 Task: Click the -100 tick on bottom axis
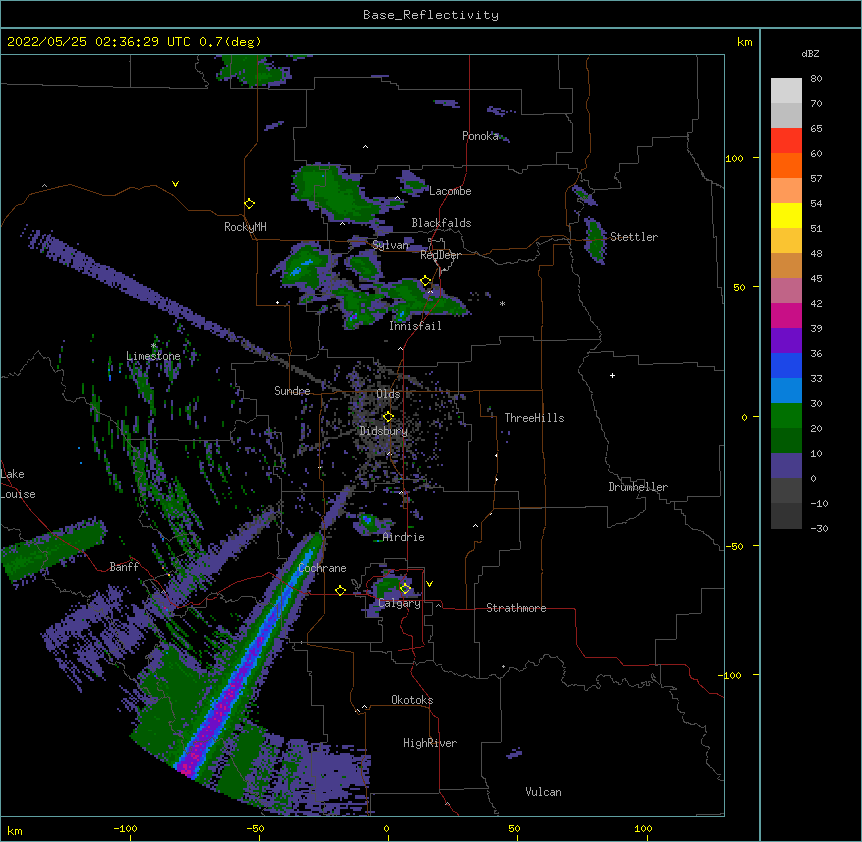click(125, 828)
